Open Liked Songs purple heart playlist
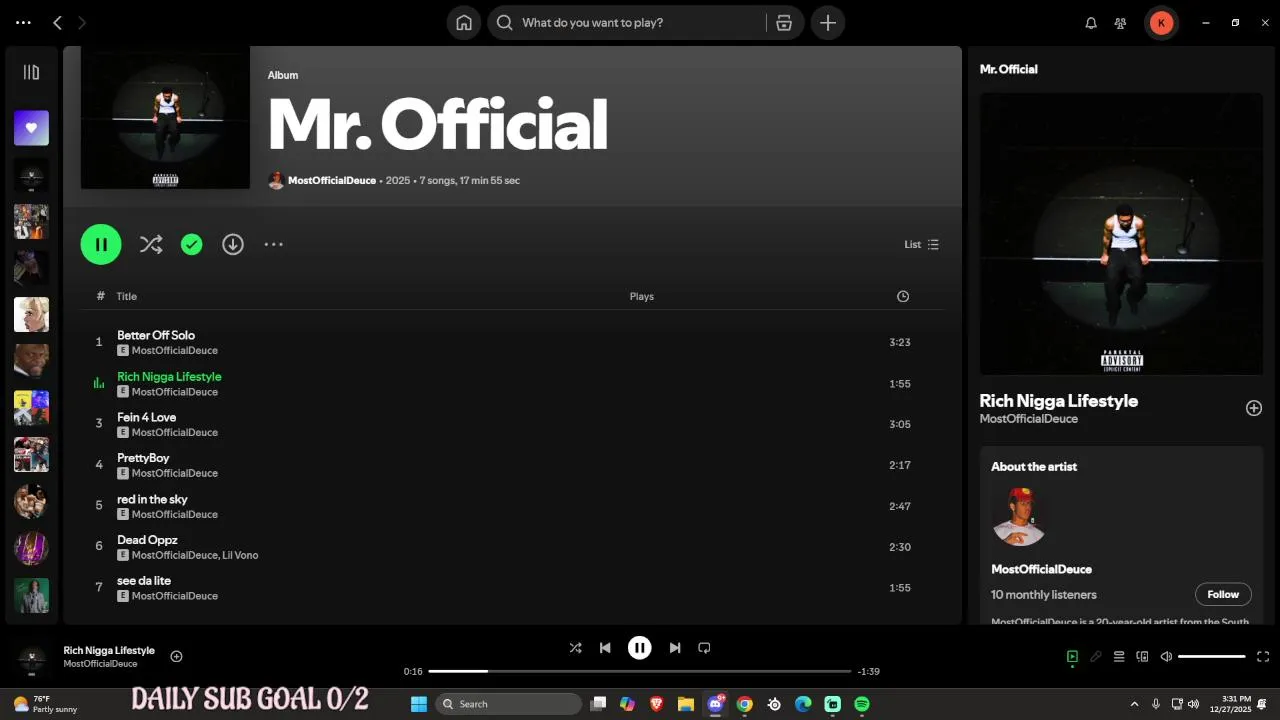1280x720 pixels. (31, 128)
